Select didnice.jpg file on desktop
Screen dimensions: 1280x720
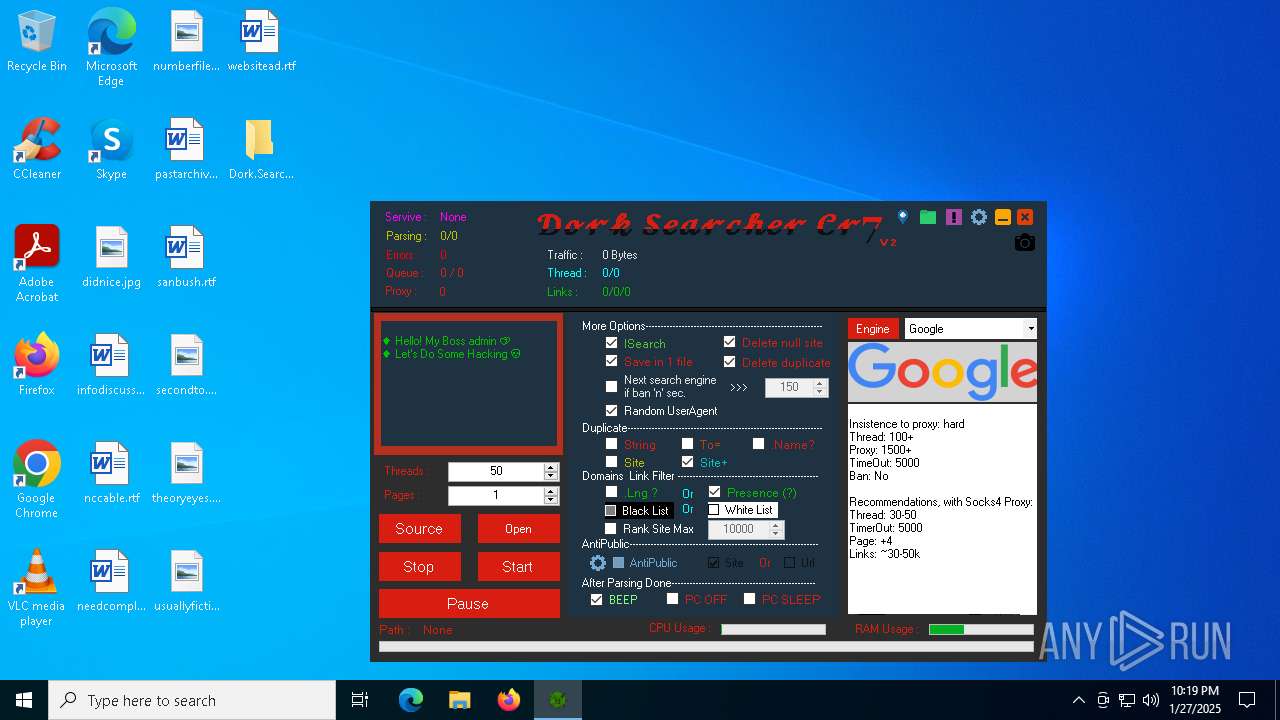click(111, 258)
